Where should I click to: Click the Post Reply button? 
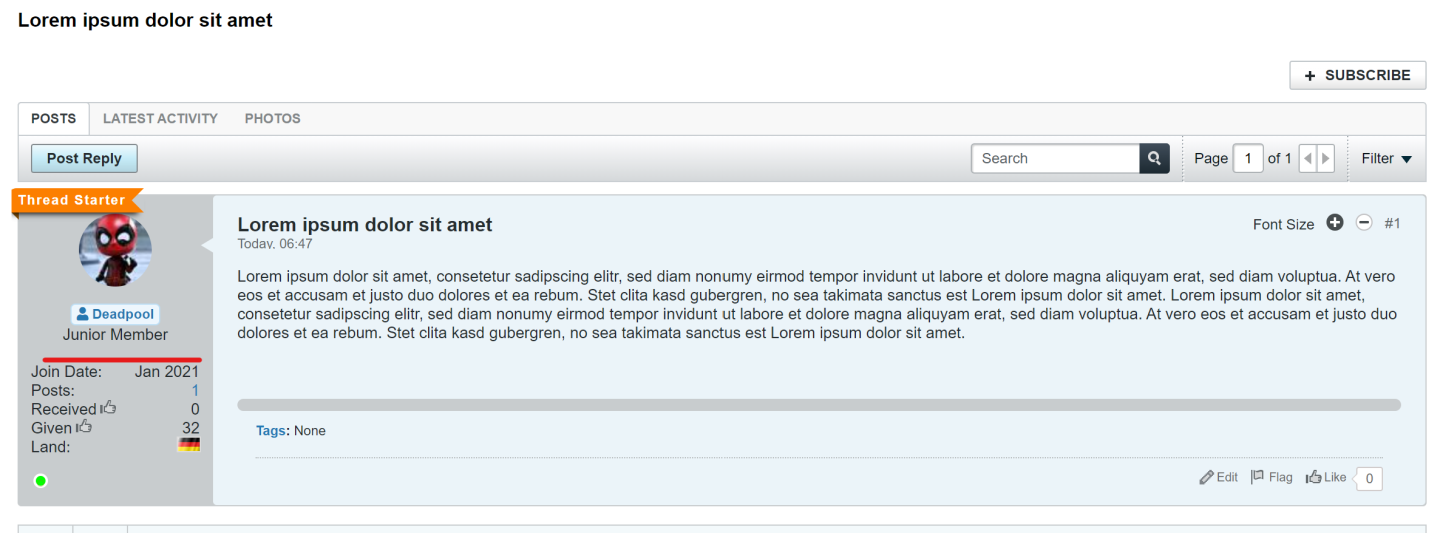tap(84, 158)
